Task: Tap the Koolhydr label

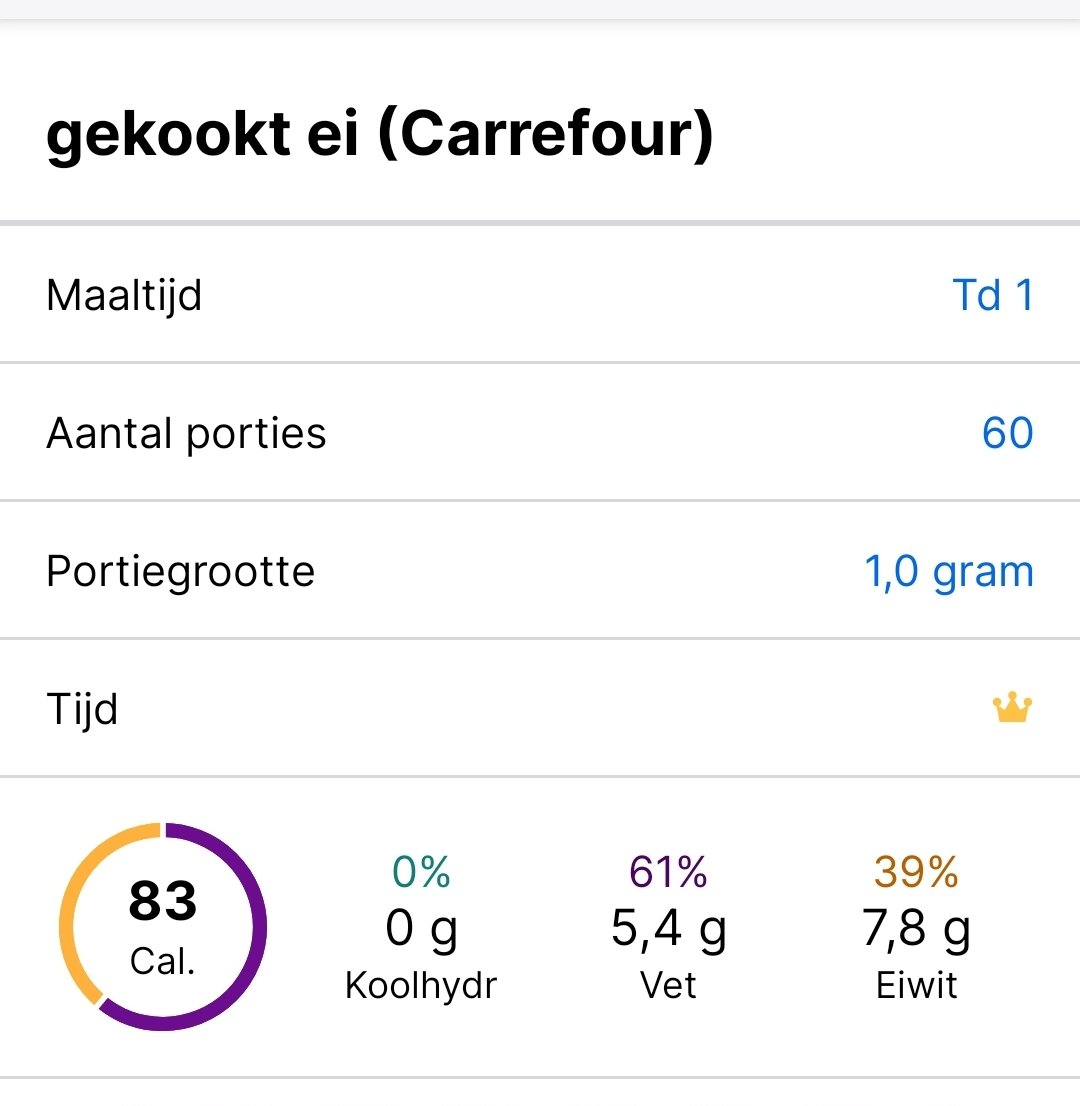Action: [421, 986]
